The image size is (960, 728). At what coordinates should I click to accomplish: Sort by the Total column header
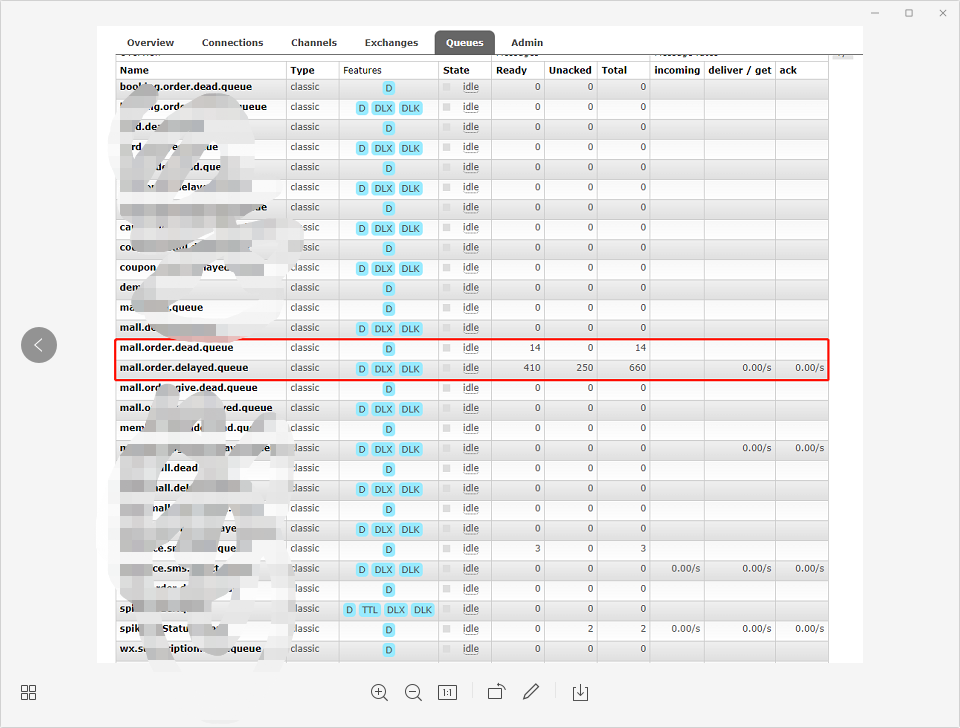pyautogui.click(x=614, y=70)
